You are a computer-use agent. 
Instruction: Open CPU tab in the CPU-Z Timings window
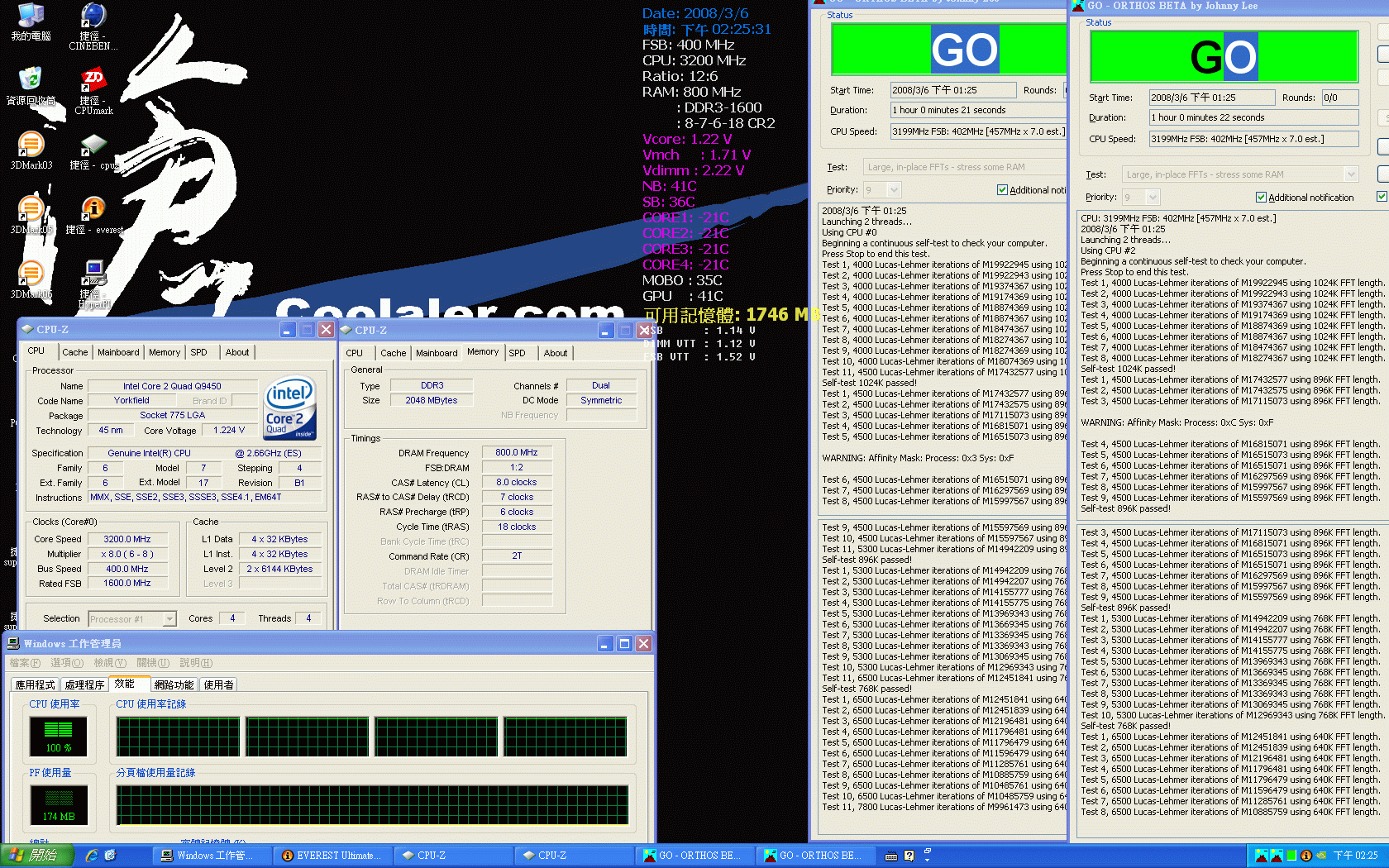[x=355, y=353]
